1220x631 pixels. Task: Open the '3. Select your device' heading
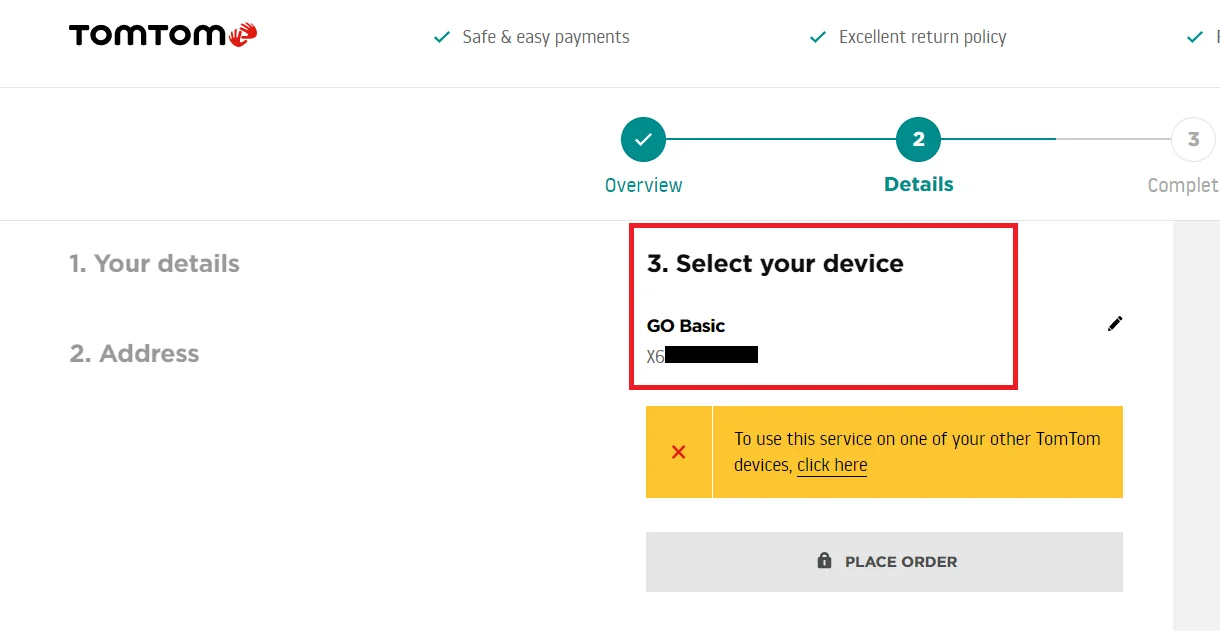coord(775,264)
